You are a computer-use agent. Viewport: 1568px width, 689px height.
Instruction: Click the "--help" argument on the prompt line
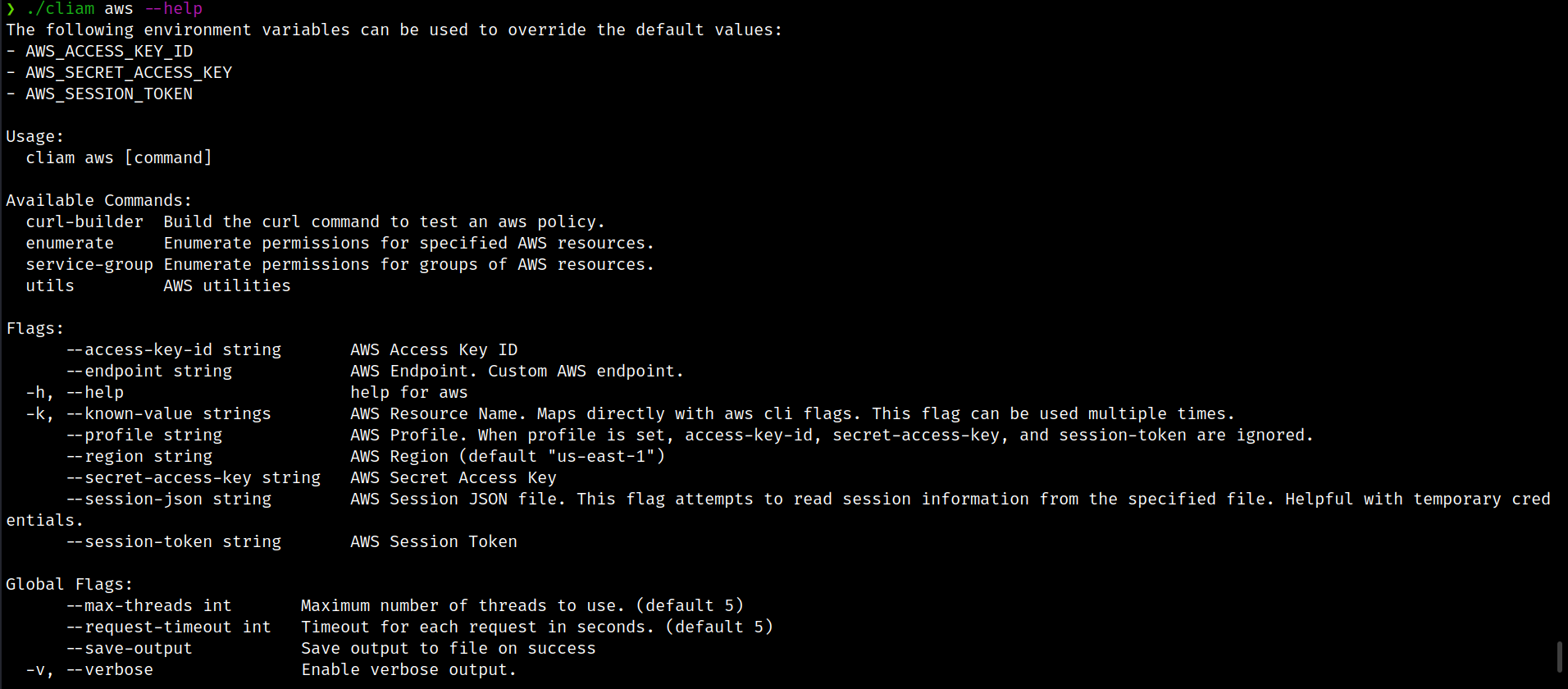(x=173, y=9)
